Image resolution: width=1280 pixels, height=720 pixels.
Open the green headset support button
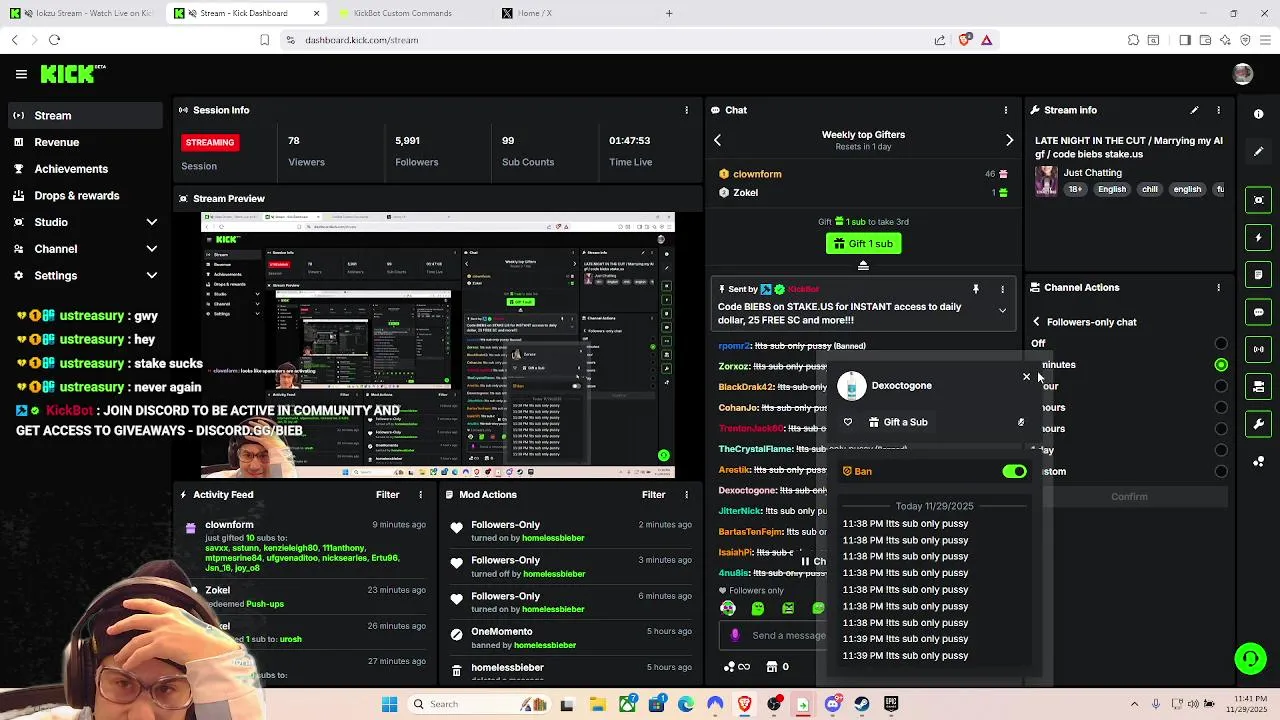(1250, 658)
